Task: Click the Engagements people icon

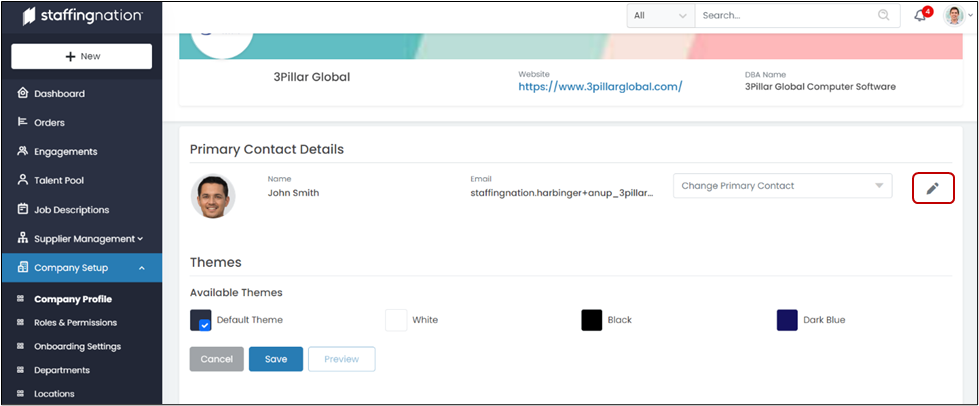Action: 23,151
